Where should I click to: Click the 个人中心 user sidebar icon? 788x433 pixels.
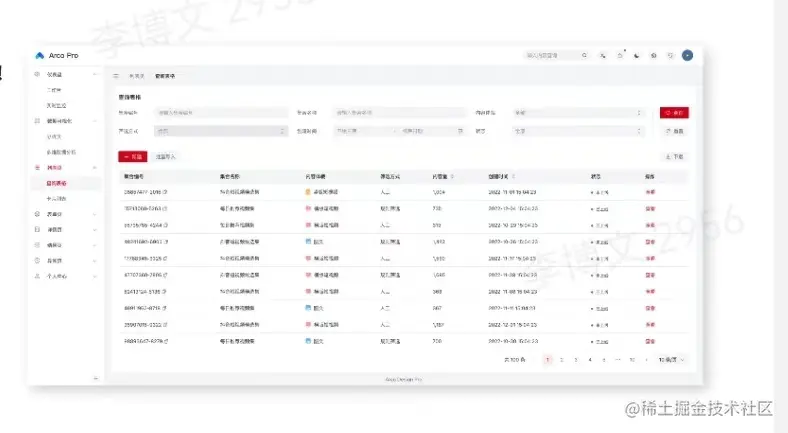point(37,276)
